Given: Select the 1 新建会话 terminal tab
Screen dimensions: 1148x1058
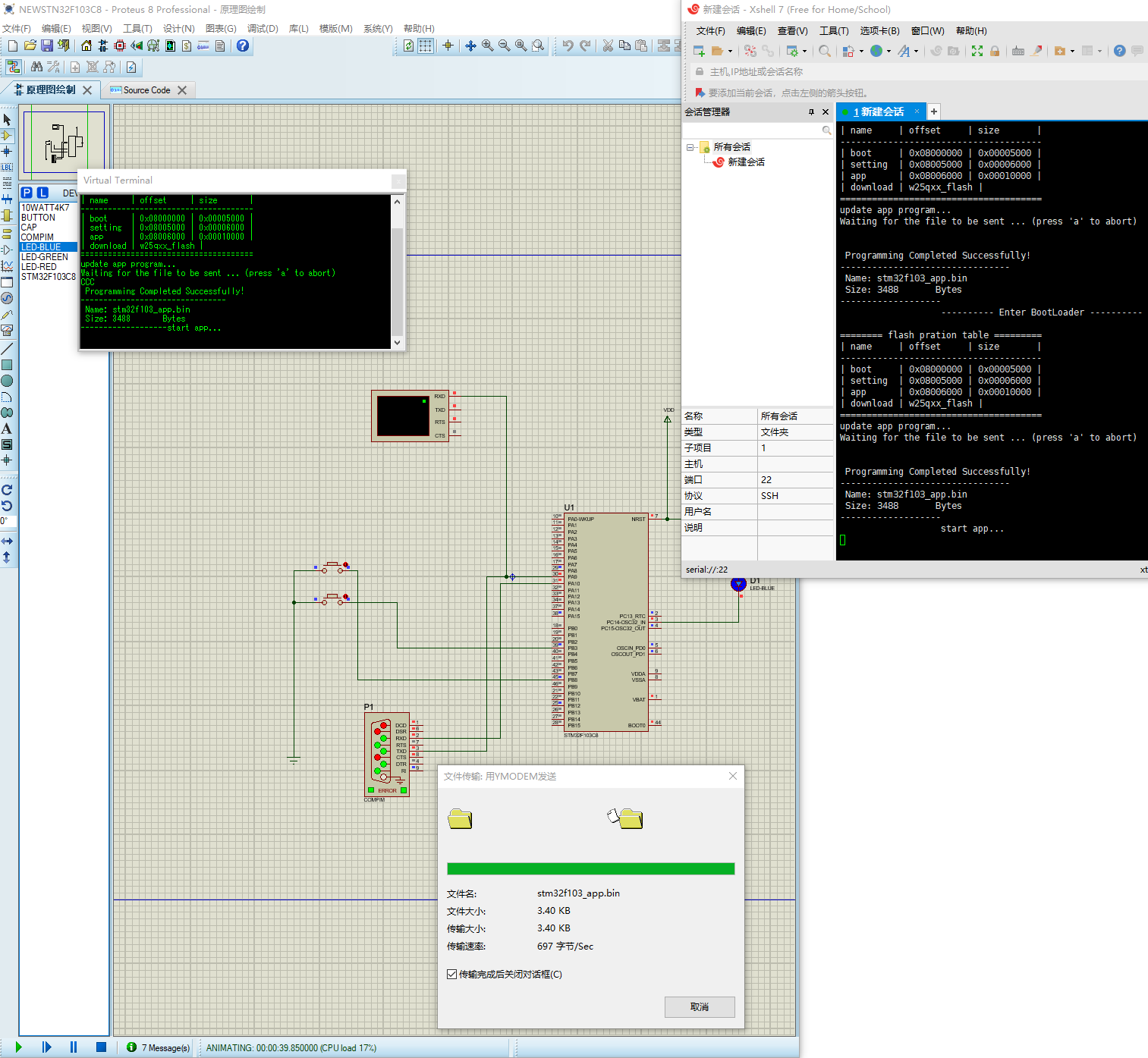Looking at the screenshot, I should click(x=881, y=111).
